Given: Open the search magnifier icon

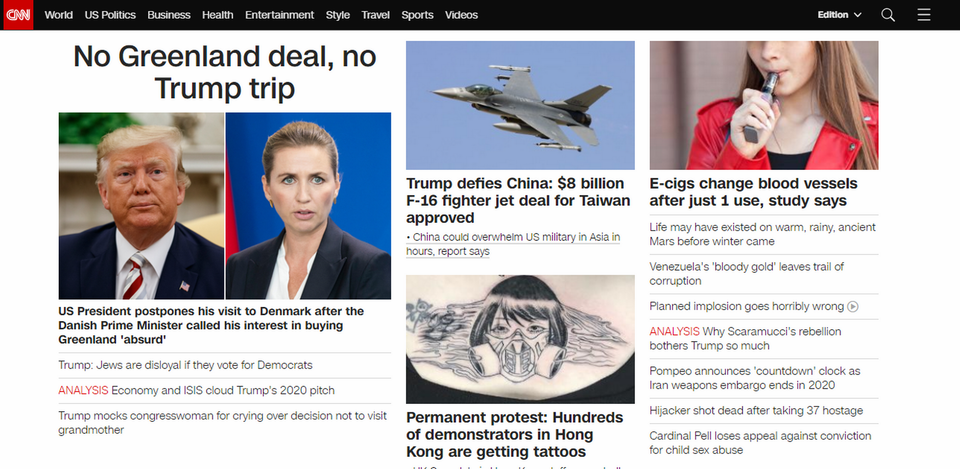Looking at the screenshot, I should [888, 15].
